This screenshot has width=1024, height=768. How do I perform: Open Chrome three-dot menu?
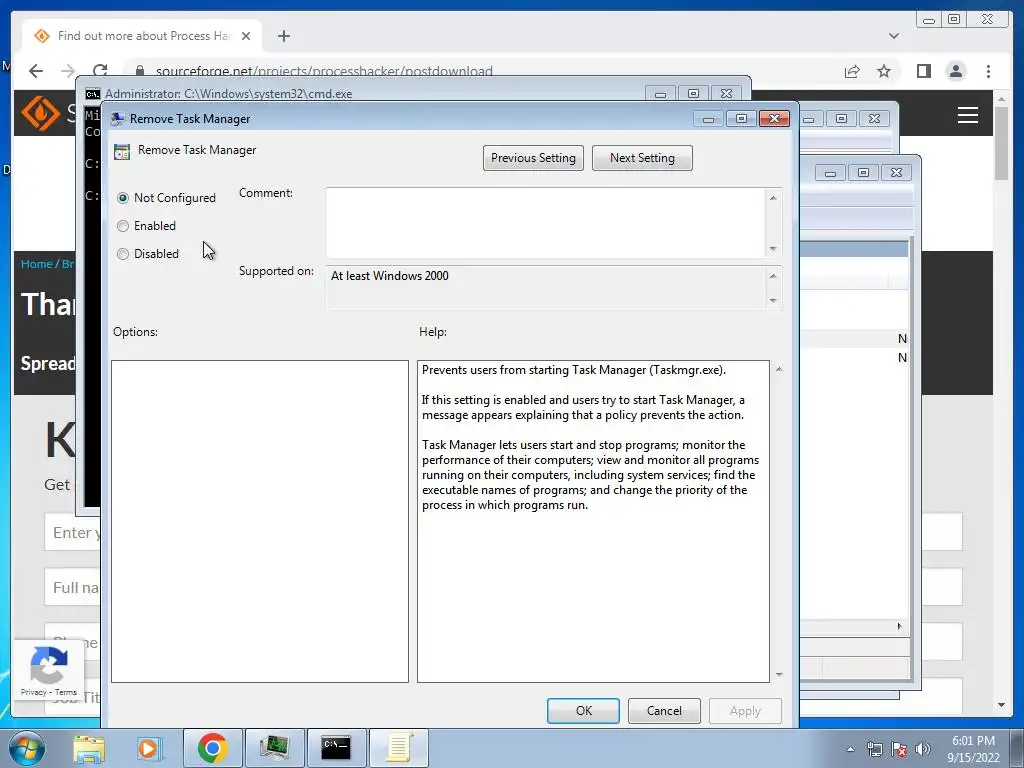988,71
